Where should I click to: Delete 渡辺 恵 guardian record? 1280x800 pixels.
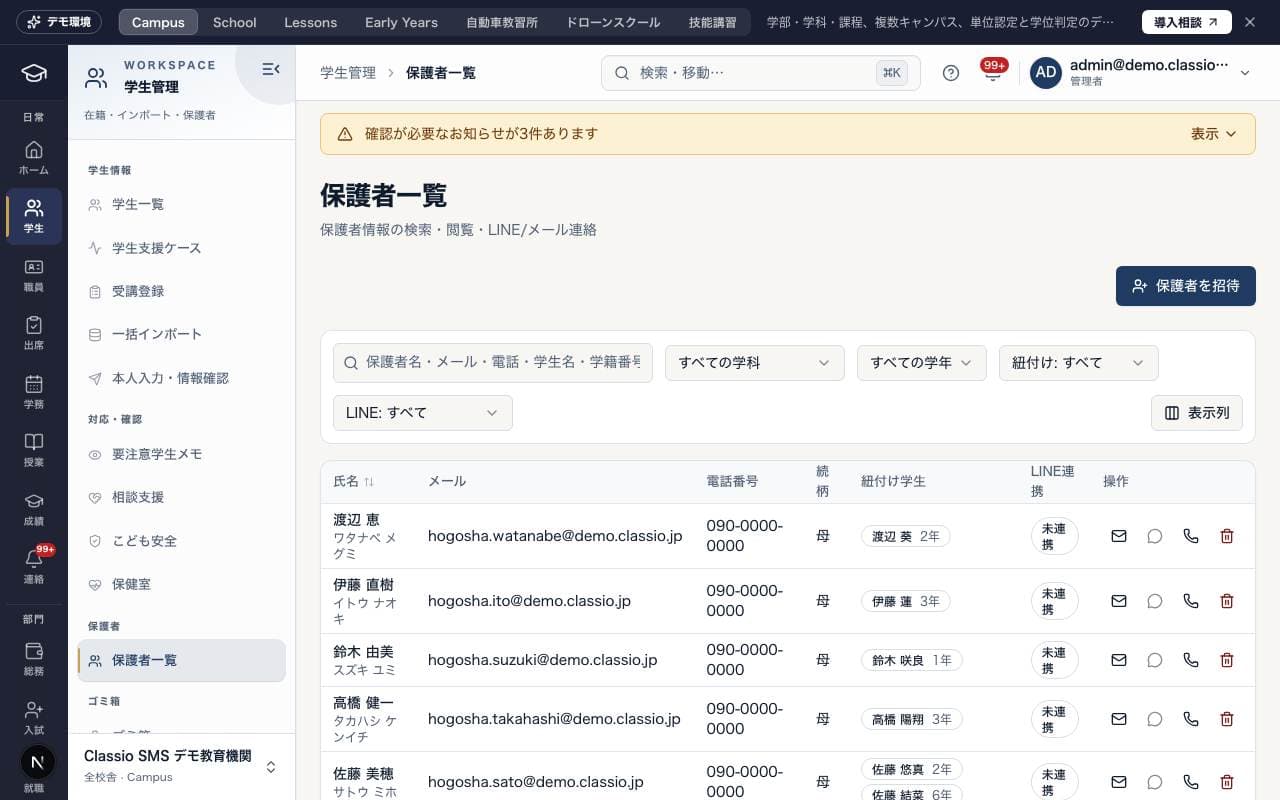point(1227,536)
